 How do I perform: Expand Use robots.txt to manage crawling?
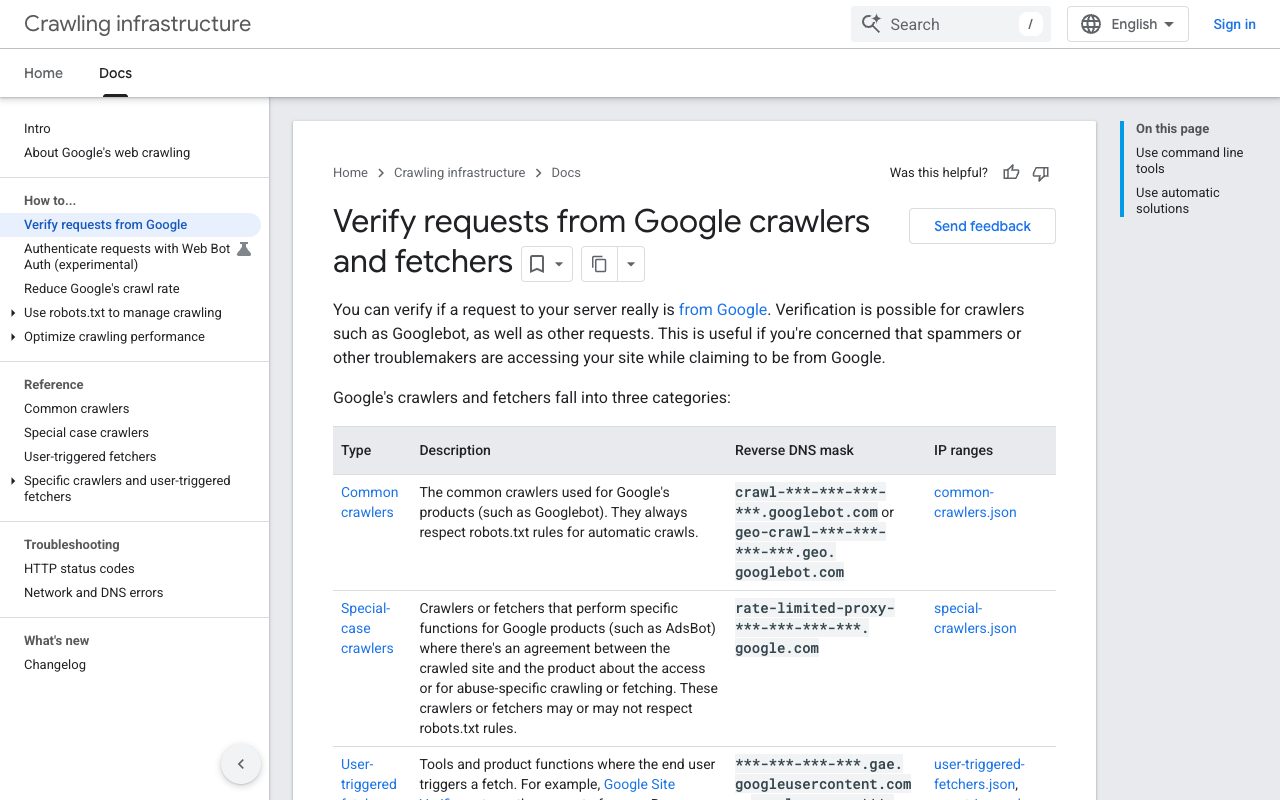point(13,313)
